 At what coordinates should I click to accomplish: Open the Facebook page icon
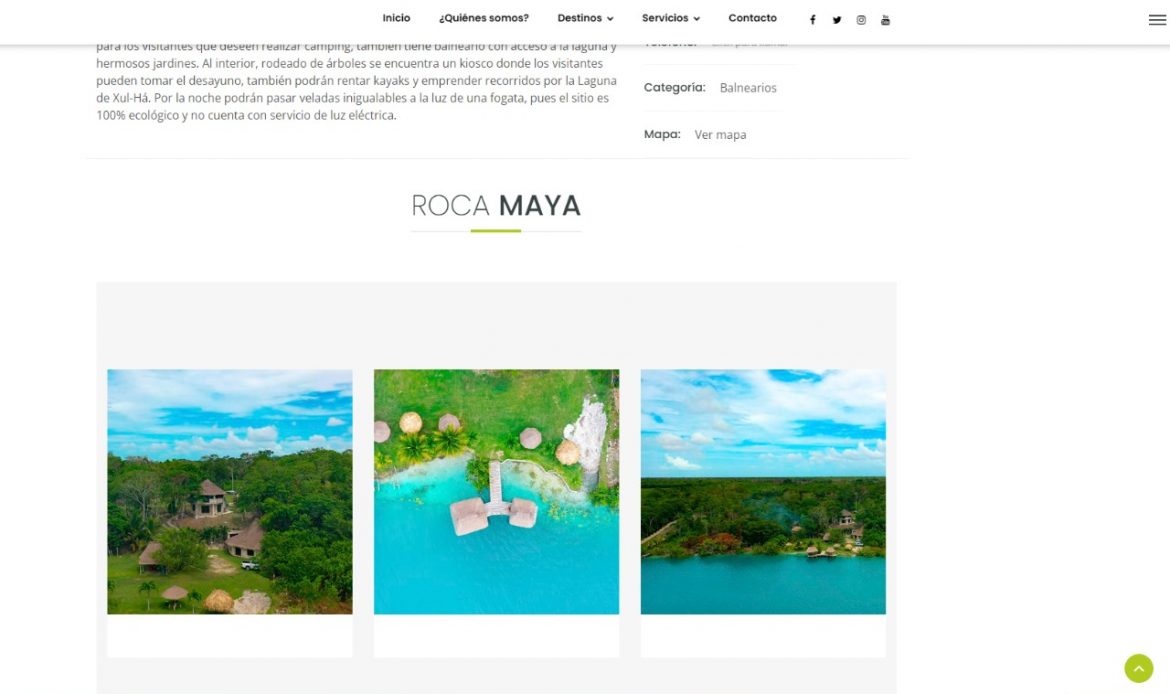click(x=813, y=20)
